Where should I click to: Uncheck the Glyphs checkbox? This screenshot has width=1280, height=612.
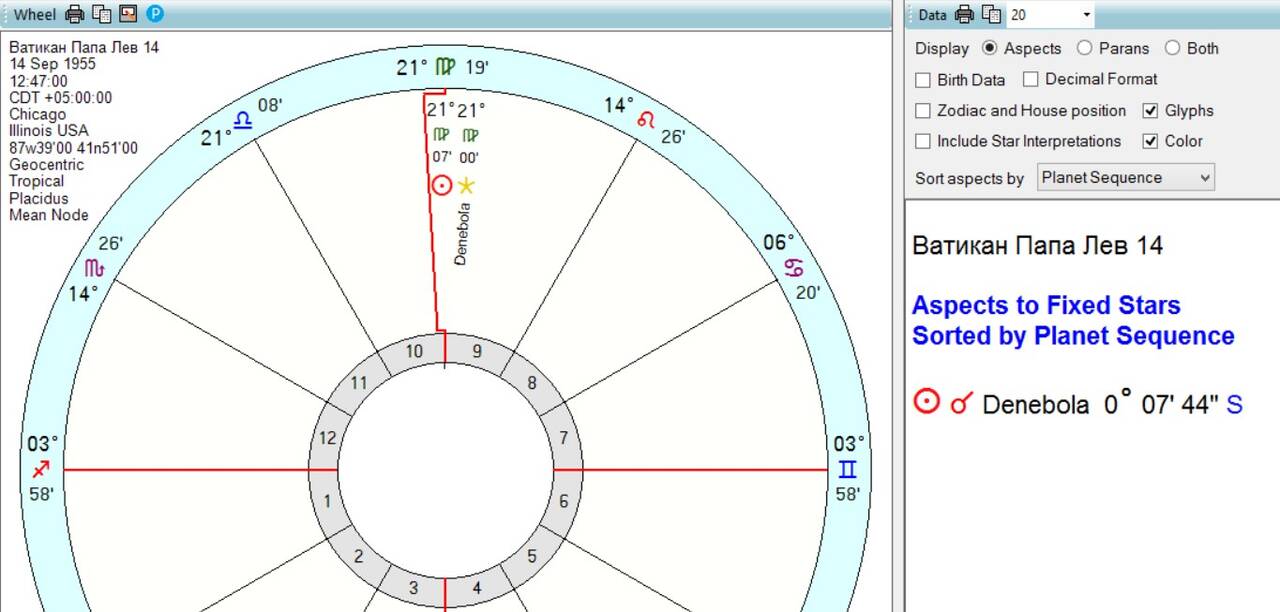[1178, 111]
